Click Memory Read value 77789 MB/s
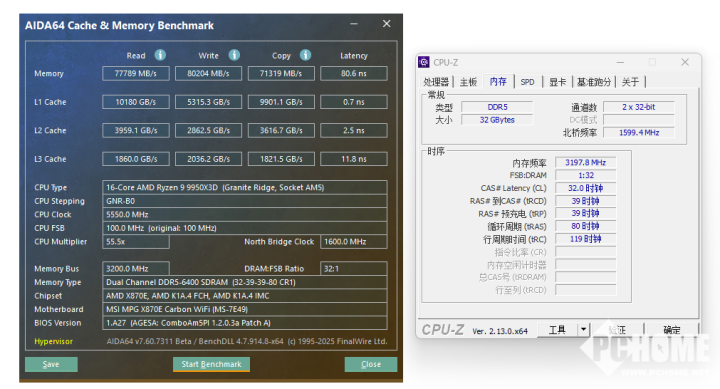 coord(135,73)
